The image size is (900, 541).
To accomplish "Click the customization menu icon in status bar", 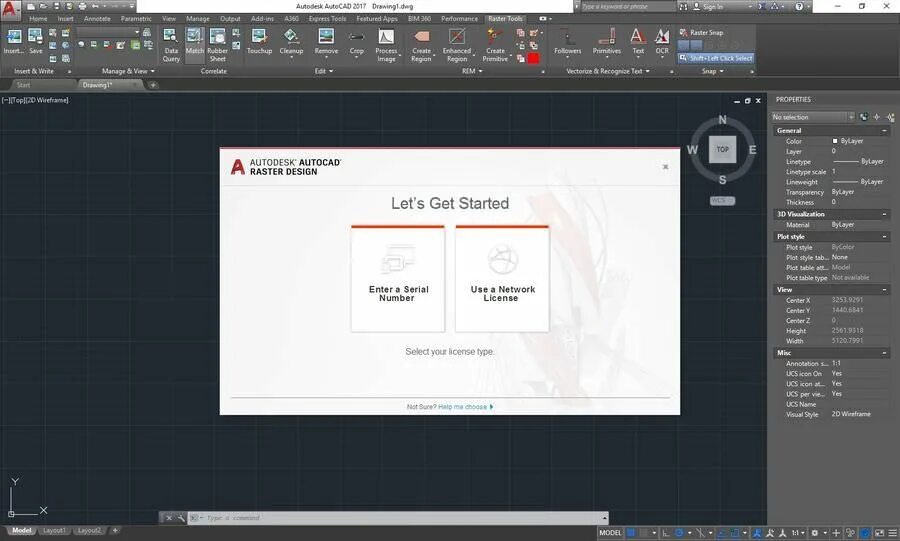I will coord(893,533).
